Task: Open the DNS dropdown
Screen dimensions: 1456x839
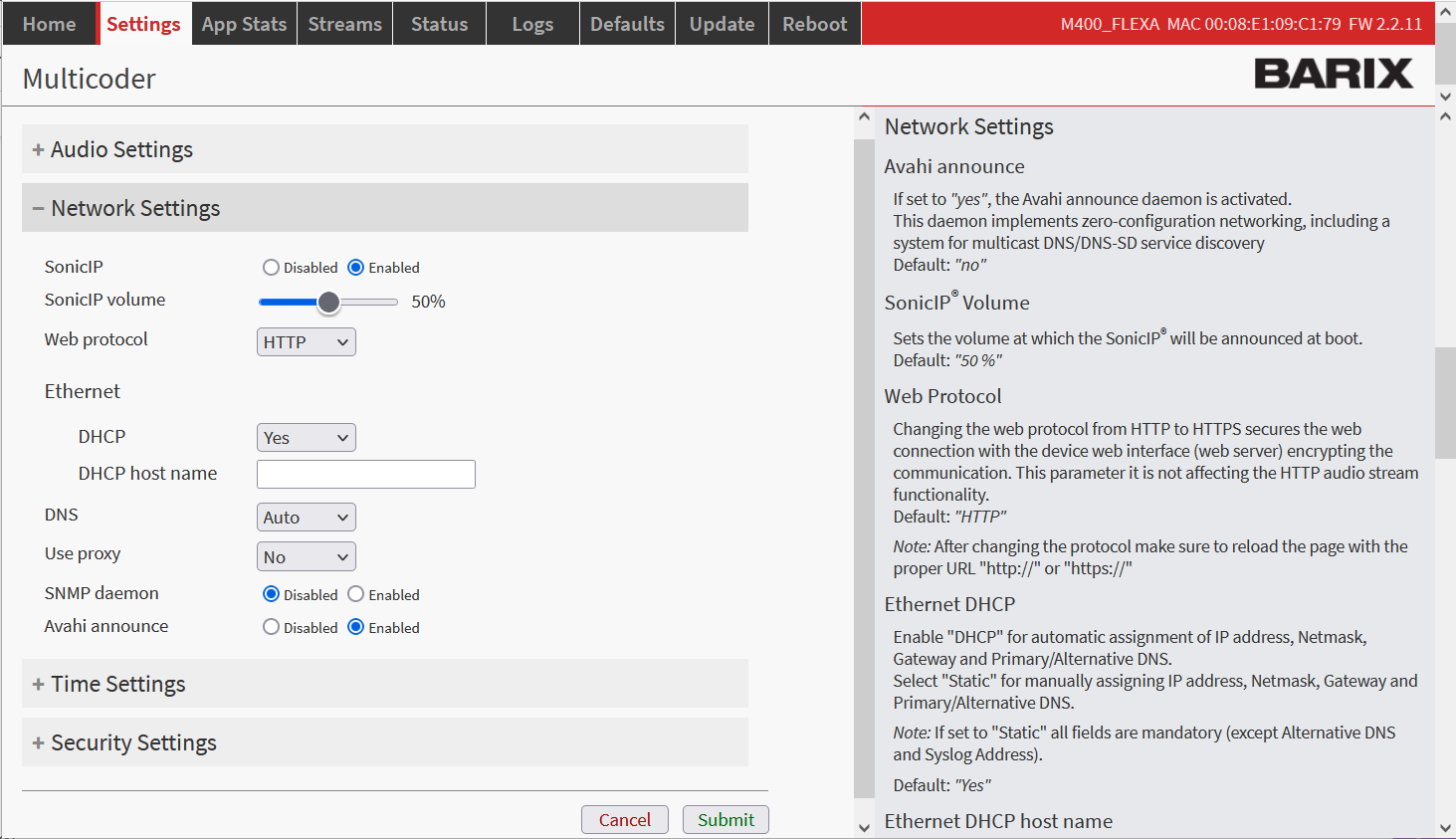Action: (306, 518)
